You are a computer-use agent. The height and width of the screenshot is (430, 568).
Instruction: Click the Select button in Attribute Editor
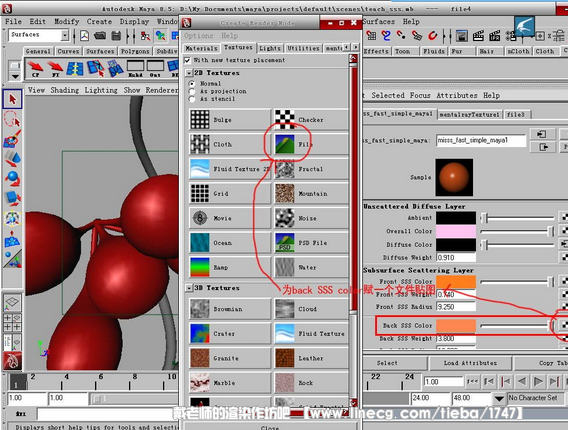coord(387,363)
